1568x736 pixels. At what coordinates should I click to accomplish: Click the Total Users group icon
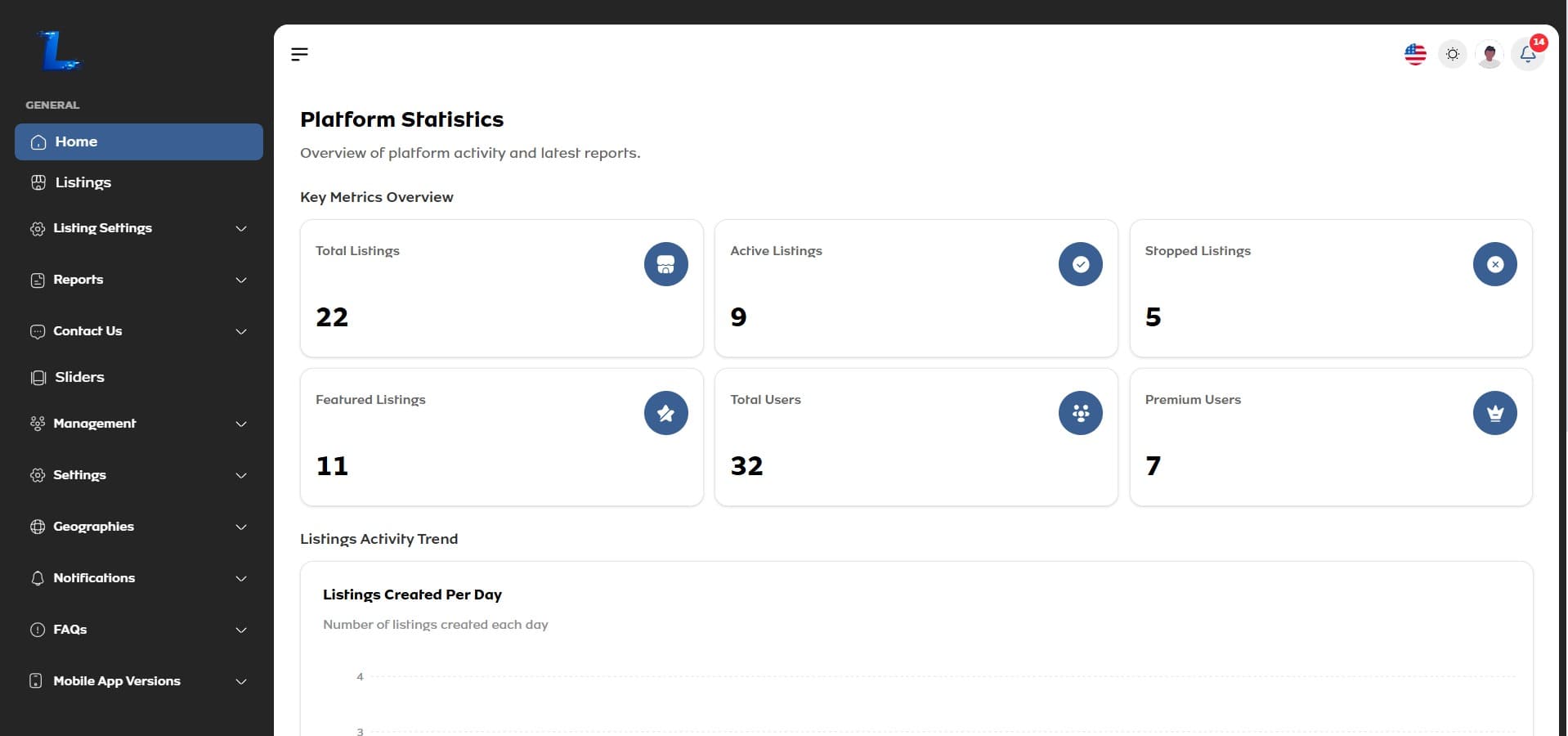tap(1081, 413)
